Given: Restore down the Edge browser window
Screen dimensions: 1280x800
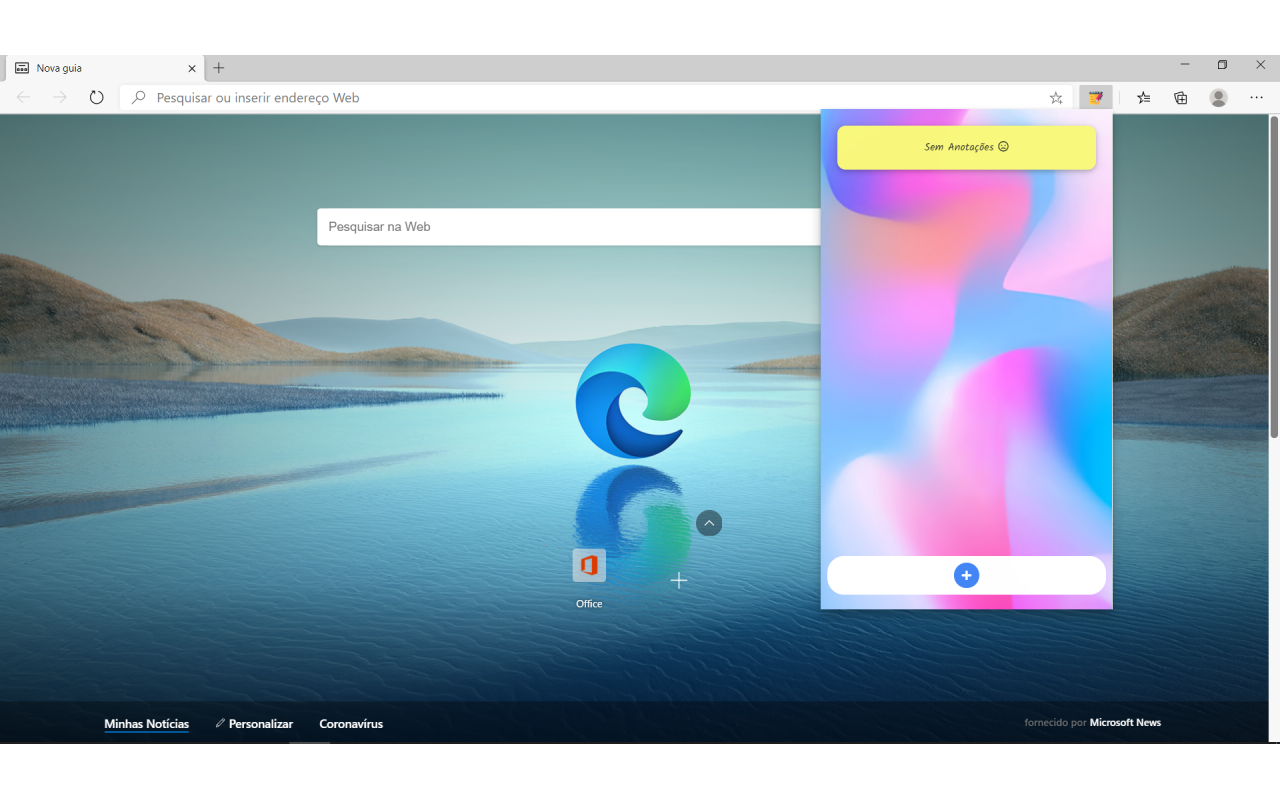Looking at the screenshot, I should [1222, 64].
